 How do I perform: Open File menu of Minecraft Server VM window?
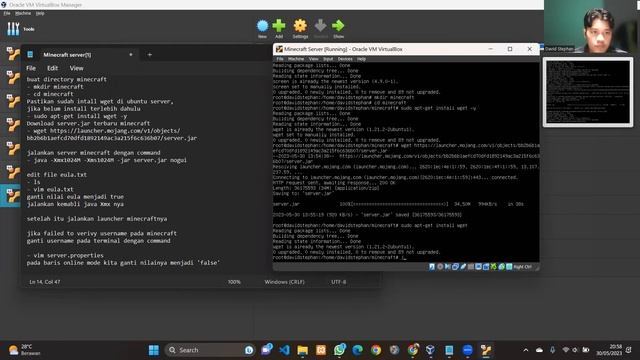pyautogui.click(x=280, y=59)
